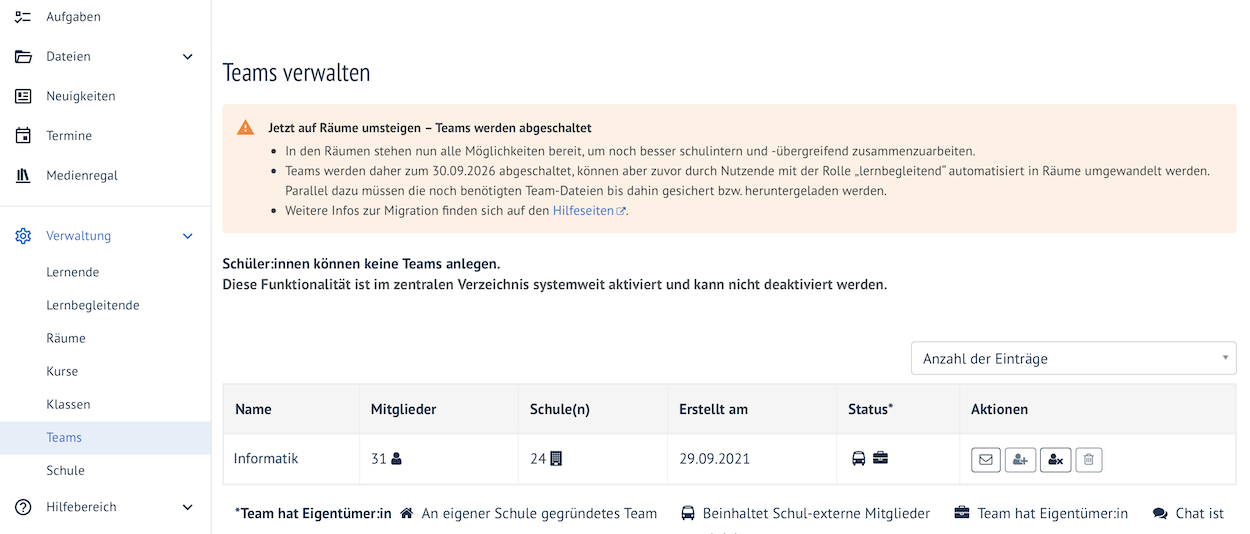This screenshot has width=1250, height=534.
Task: Select Räume in the sidebar
Action: pyautogui.click(x=66, y=338)
